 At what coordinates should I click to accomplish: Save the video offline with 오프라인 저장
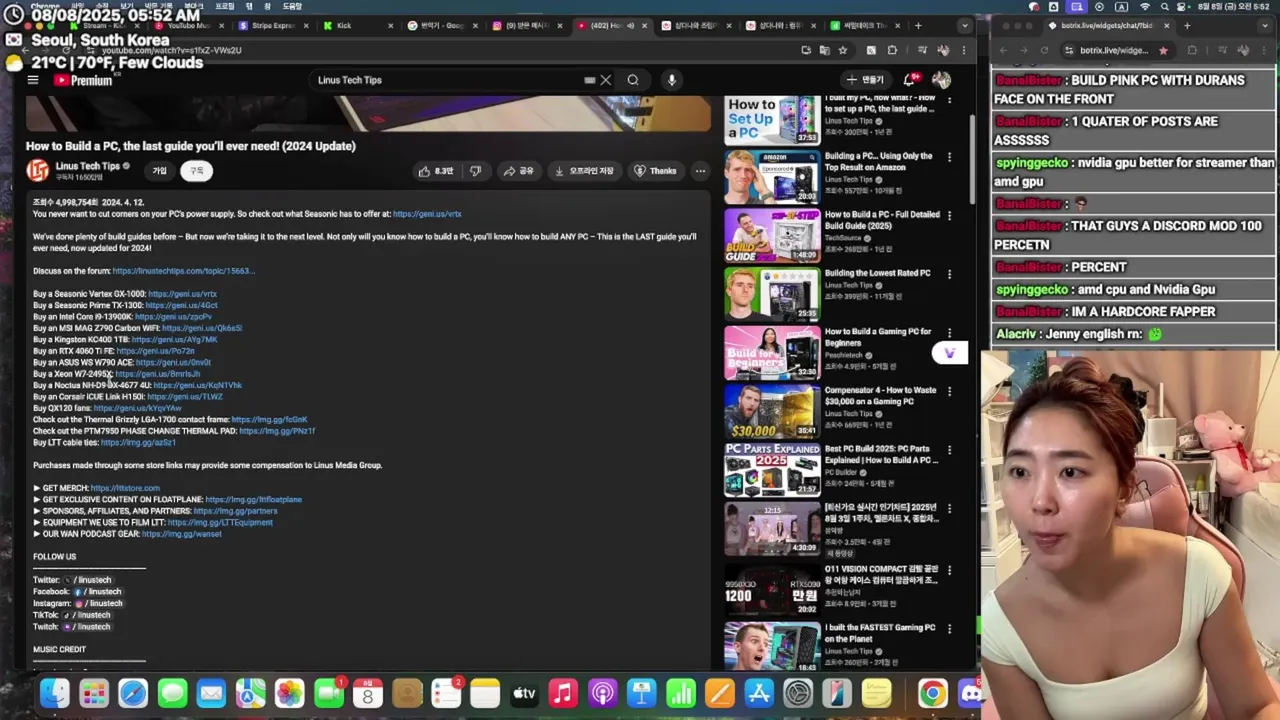pyautogui.click(x=584, y=171)
